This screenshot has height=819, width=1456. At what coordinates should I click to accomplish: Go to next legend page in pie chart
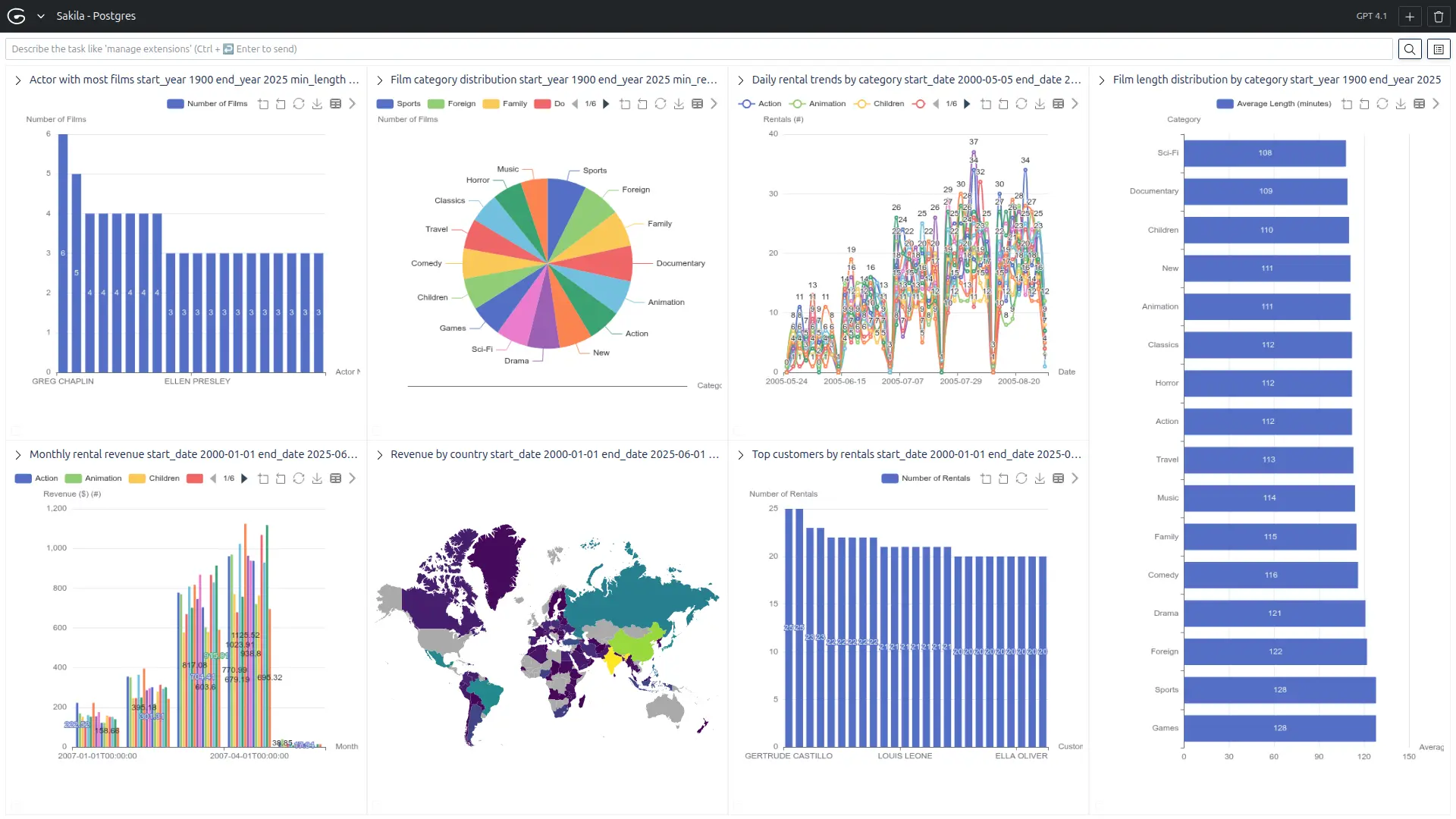606,104
